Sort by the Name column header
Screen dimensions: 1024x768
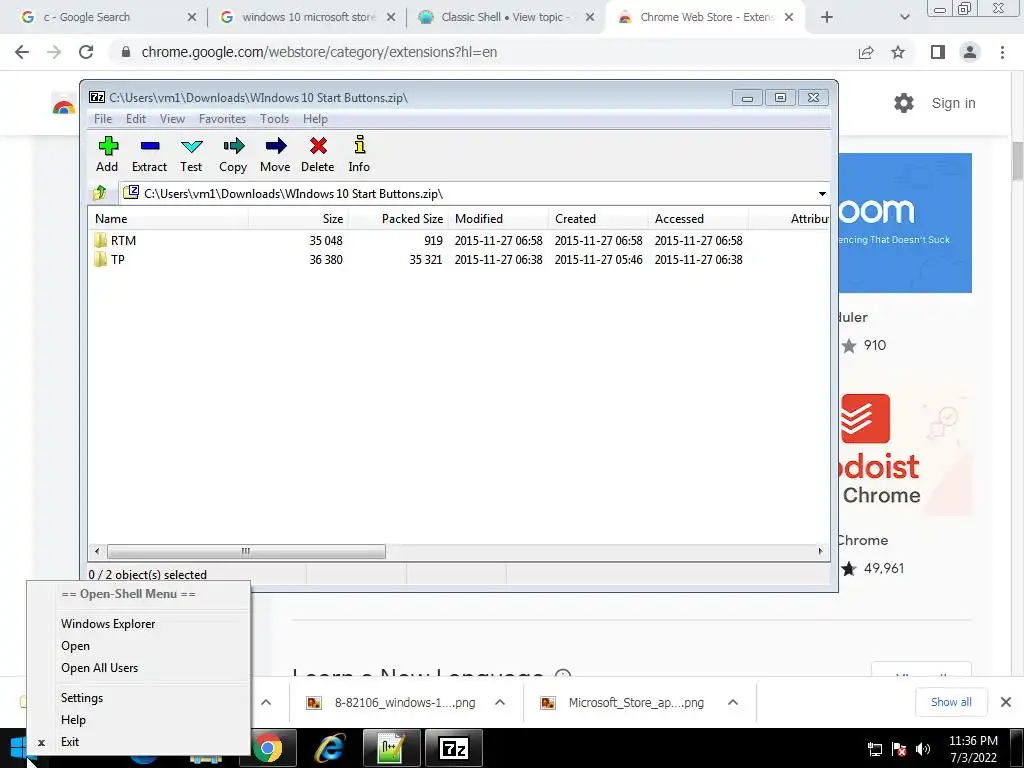[168, 219]
